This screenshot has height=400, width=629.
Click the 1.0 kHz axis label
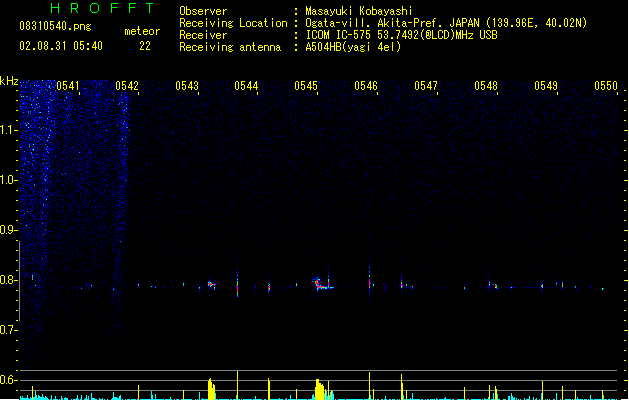[x=8, y=180]
